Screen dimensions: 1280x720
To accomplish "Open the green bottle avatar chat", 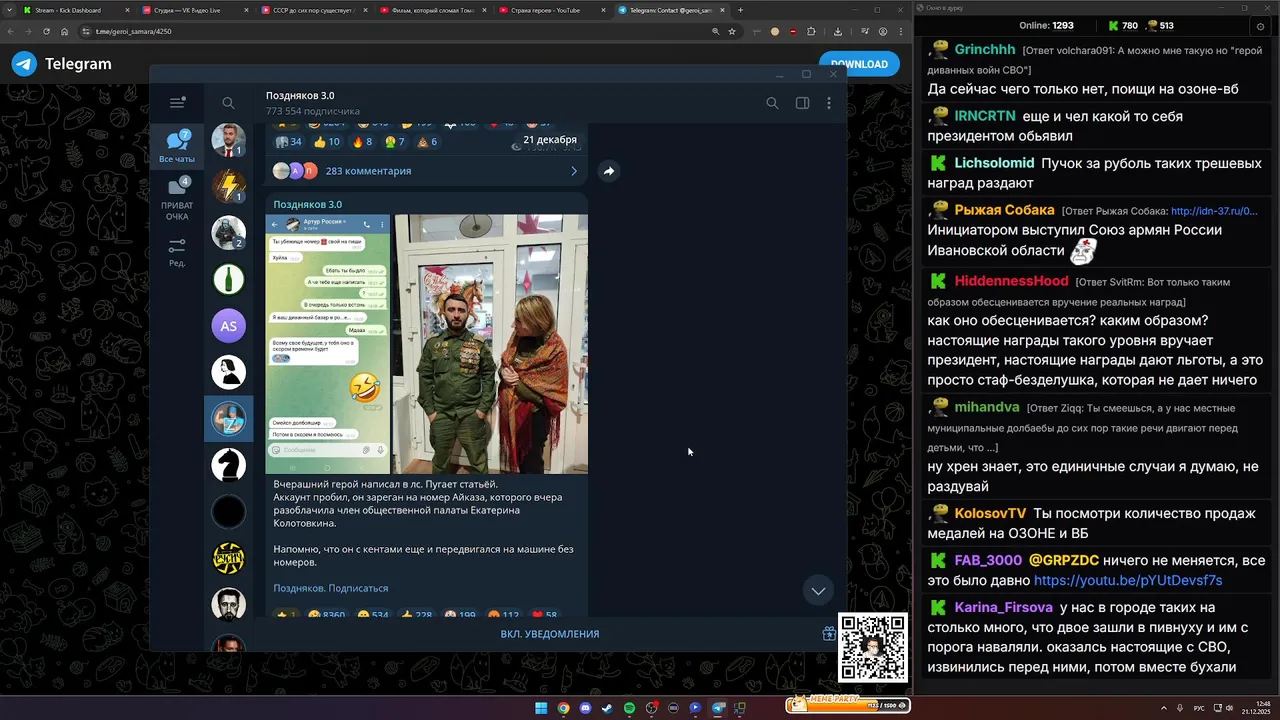I will pos(229,279).
